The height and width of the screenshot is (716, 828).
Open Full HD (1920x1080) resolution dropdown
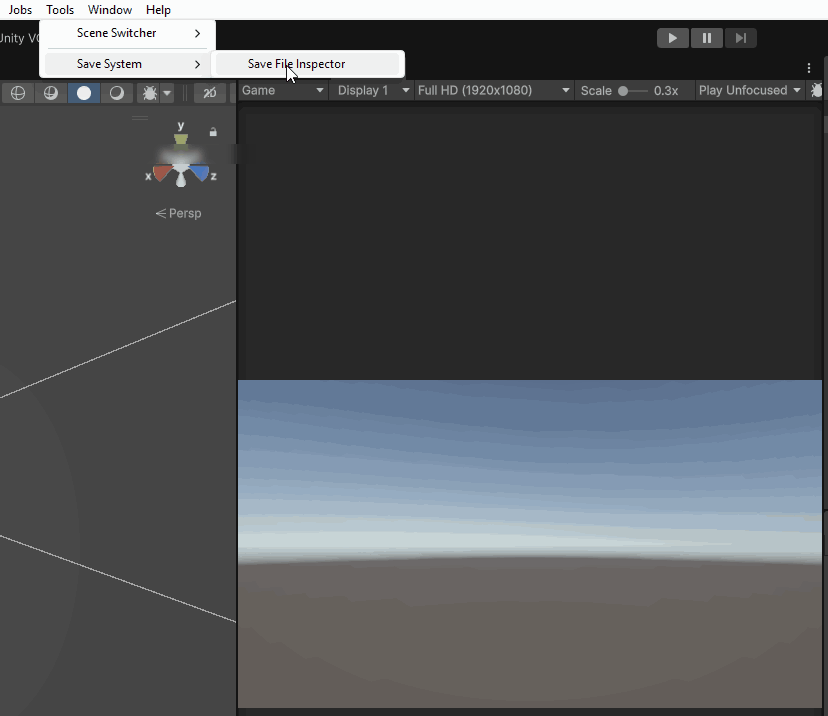tap(494, 90)
